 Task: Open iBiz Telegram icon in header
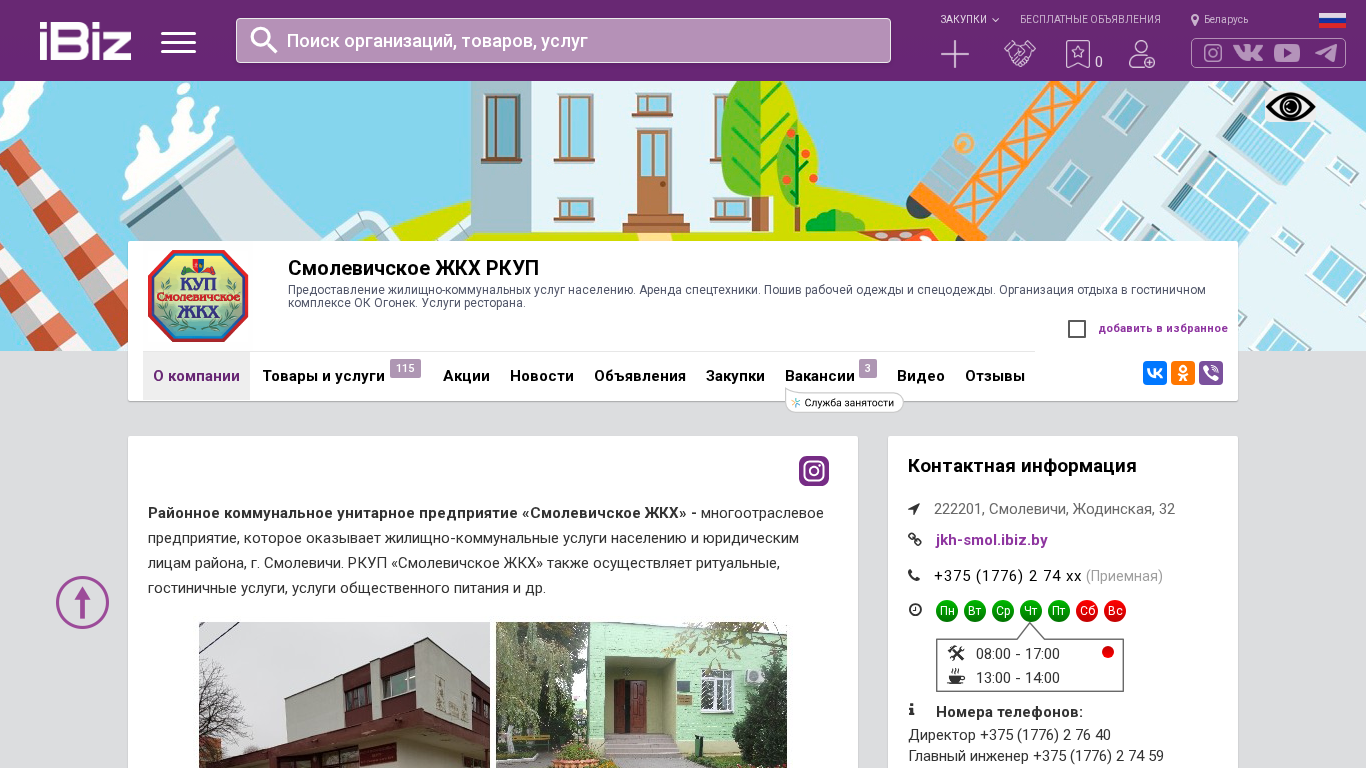1326,53
